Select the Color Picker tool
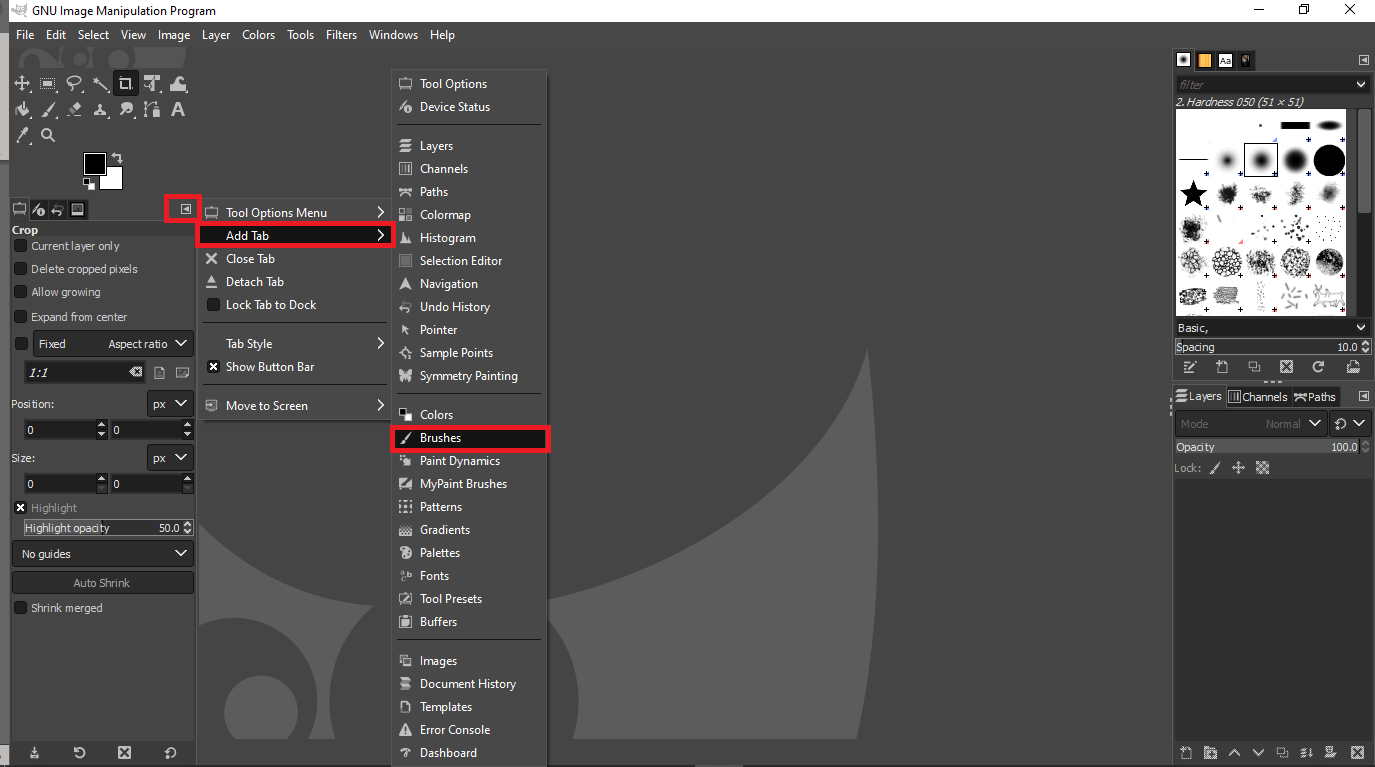Image resolution: width=1375 pixels, height=767 pixels. click(x=22, y=135)
